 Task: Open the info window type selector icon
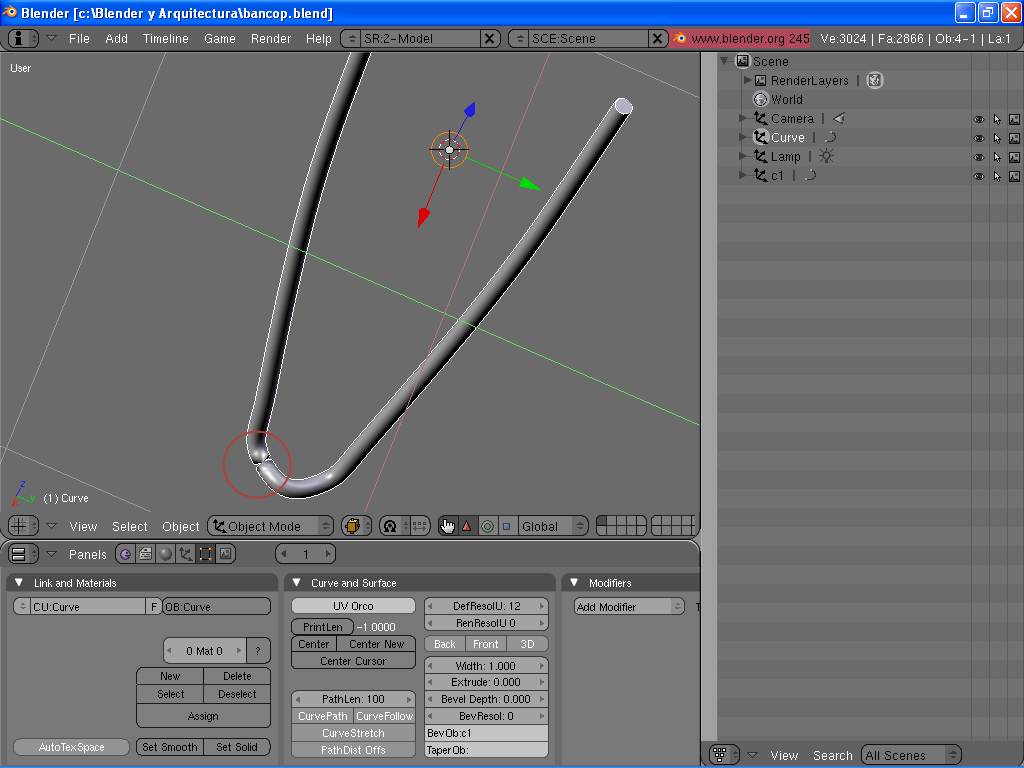[23, 39]
